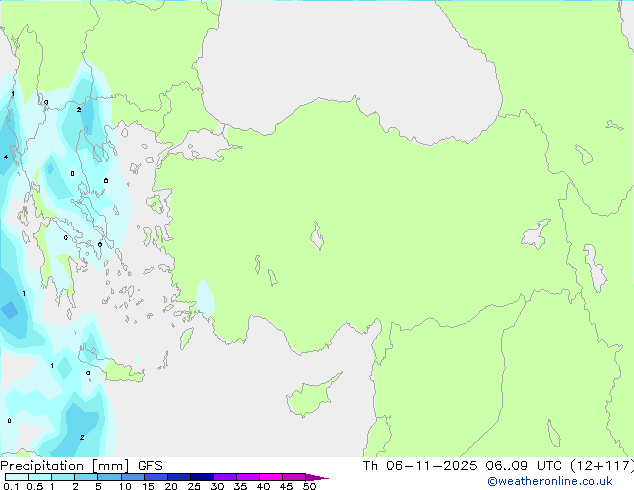Click the '30' legend scale label
Screen dimensions: 634x490
217,486
